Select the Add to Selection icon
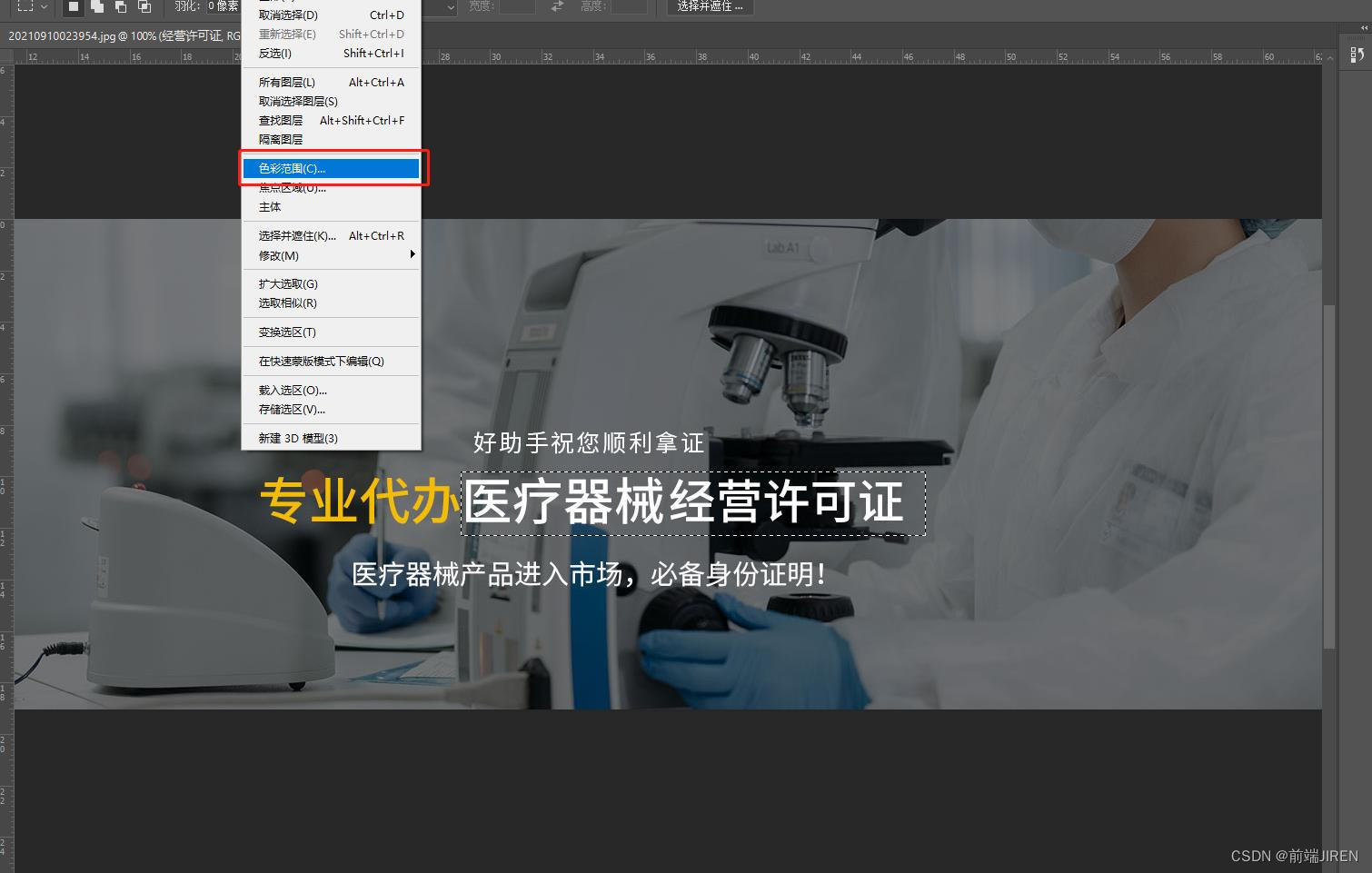The width and height of the screenshot is (1372, 873). [x=97, y=6]
